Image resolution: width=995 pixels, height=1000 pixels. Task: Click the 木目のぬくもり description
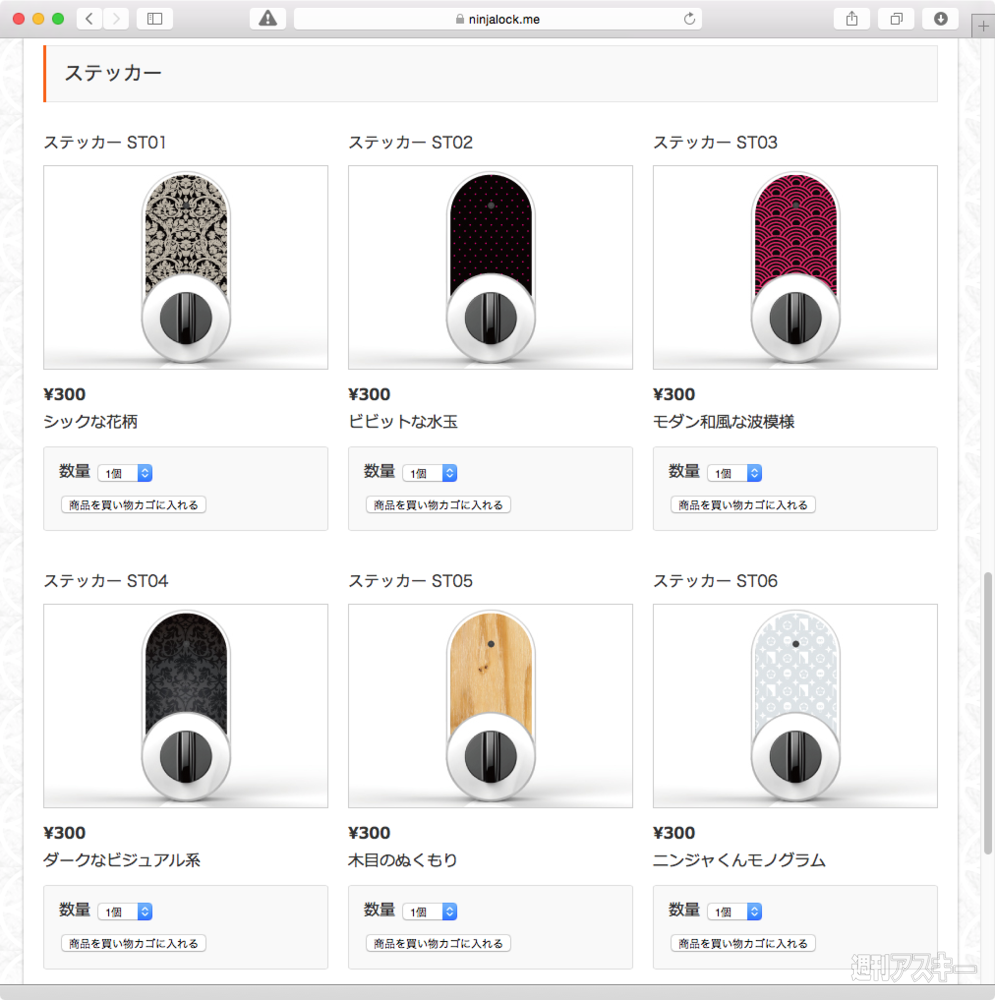click(402, 860)
